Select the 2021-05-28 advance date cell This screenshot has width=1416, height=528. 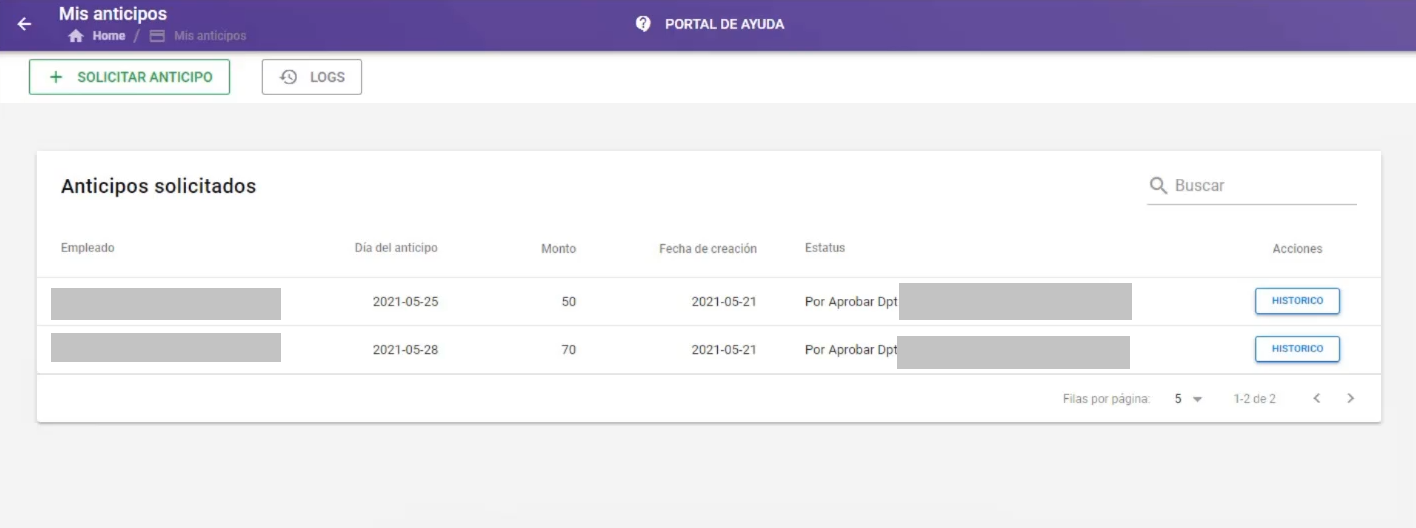[405, 350]
